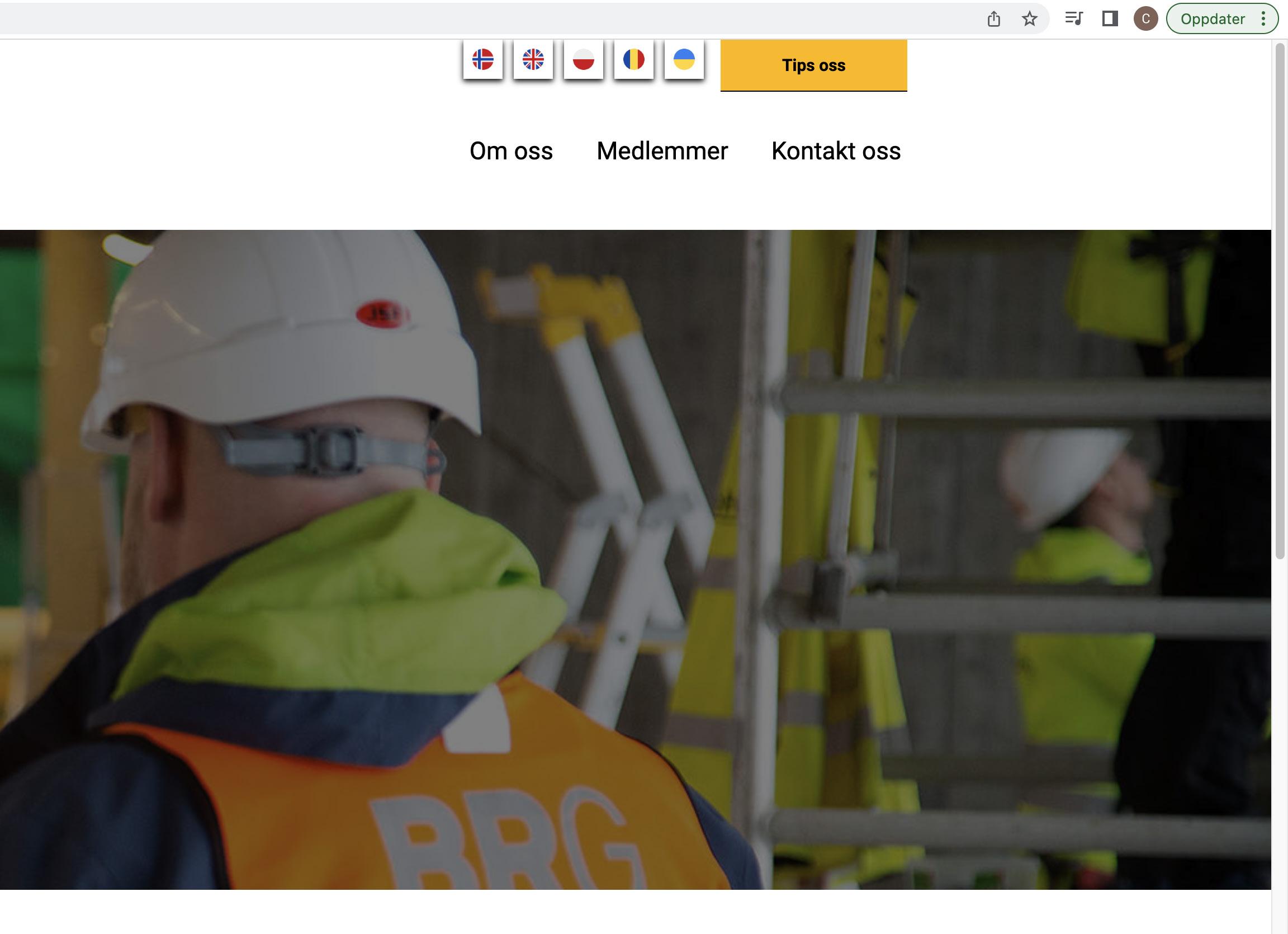
Task: Pick the Romanian flag language
Action: (x=634, y=60)
